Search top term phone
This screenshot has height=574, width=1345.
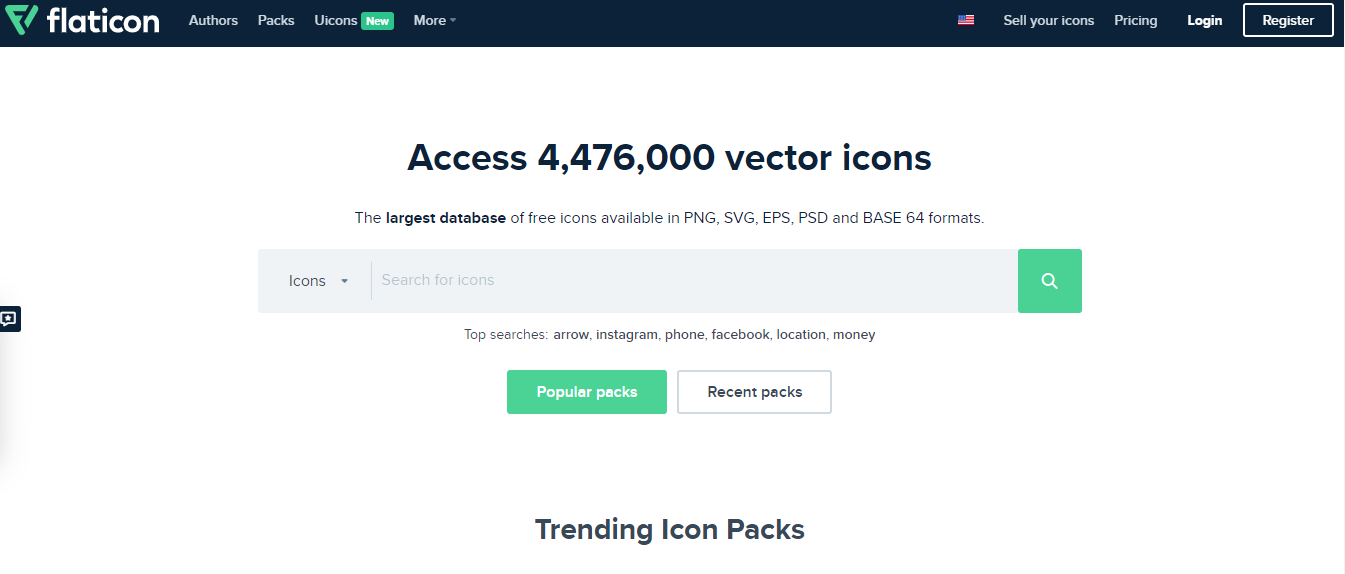[x=685, y=335]
